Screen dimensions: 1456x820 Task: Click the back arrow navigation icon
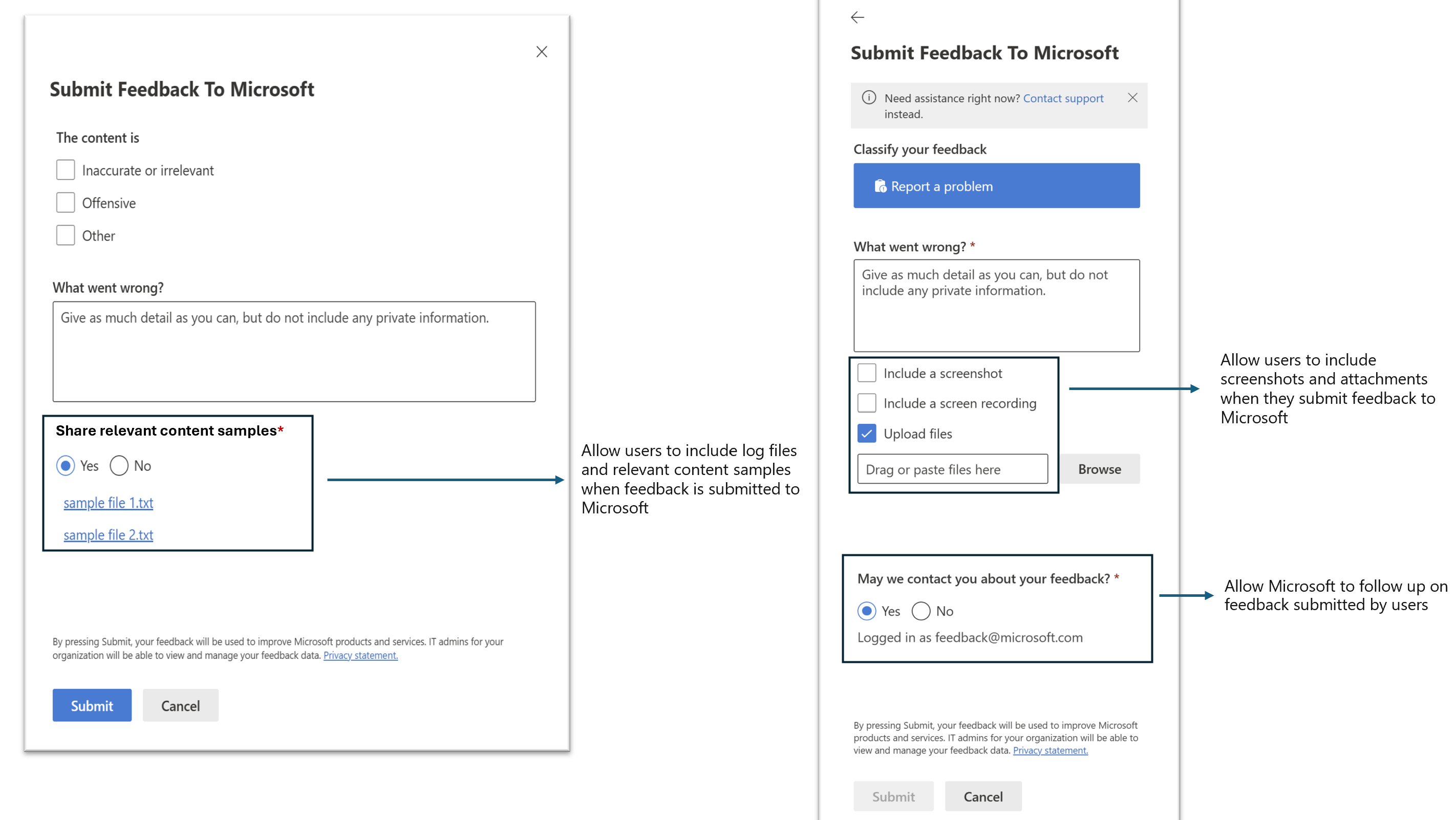click(x=858, y=17)
